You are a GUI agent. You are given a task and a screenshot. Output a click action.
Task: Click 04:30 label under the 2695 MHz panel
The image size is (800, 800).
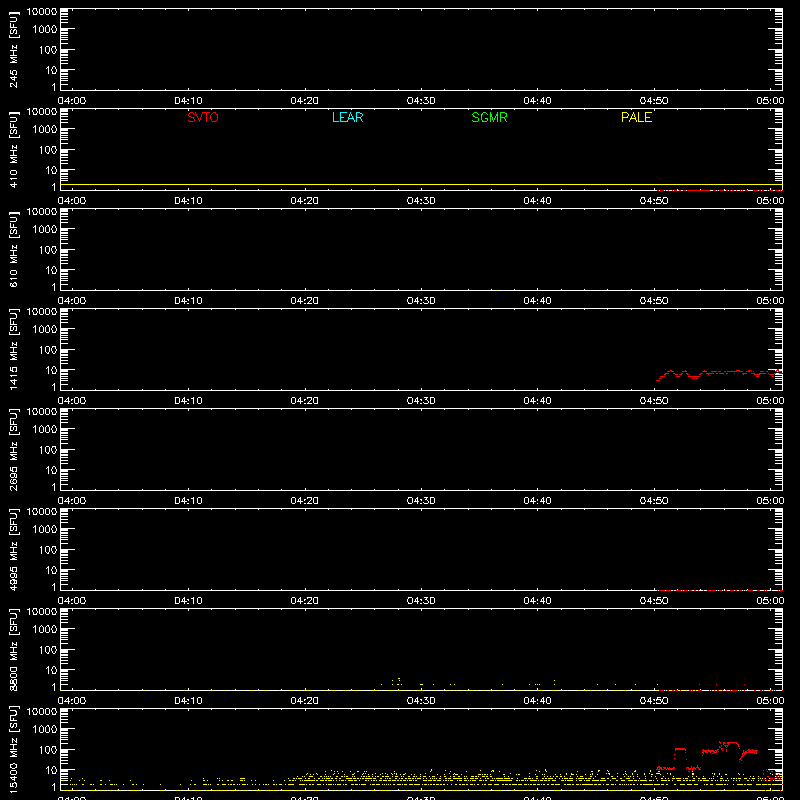pyautogui.click(x=421, y=501)
